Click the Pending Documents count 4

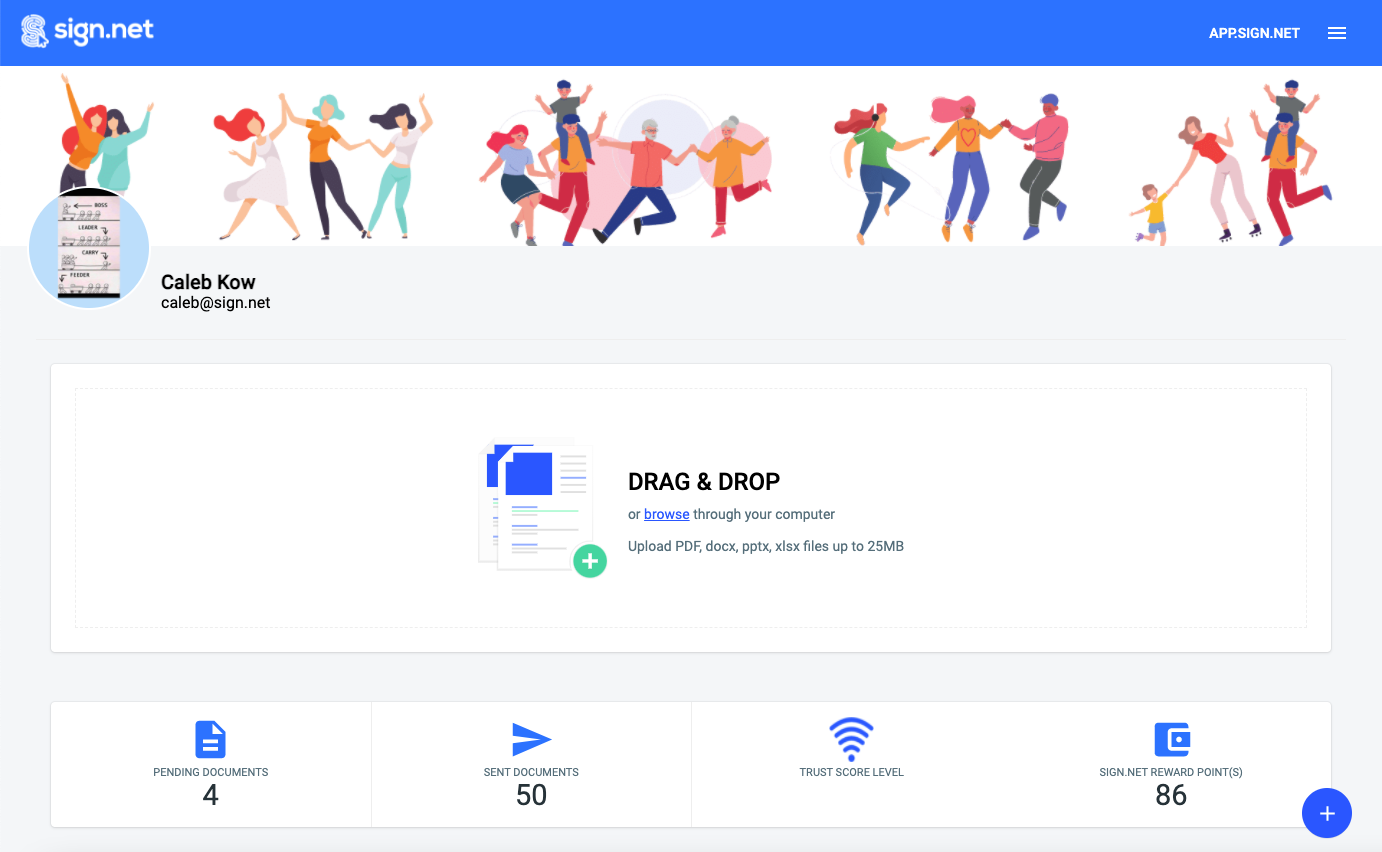[x=210, y=795]
